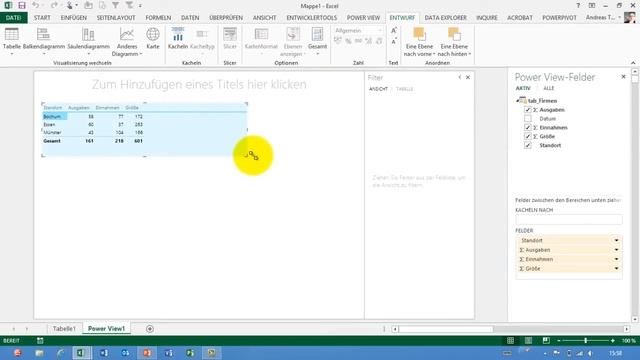Screen dimensions: 640x360
Task: Close the Power View-Felder pane
Action: point(623,77)
